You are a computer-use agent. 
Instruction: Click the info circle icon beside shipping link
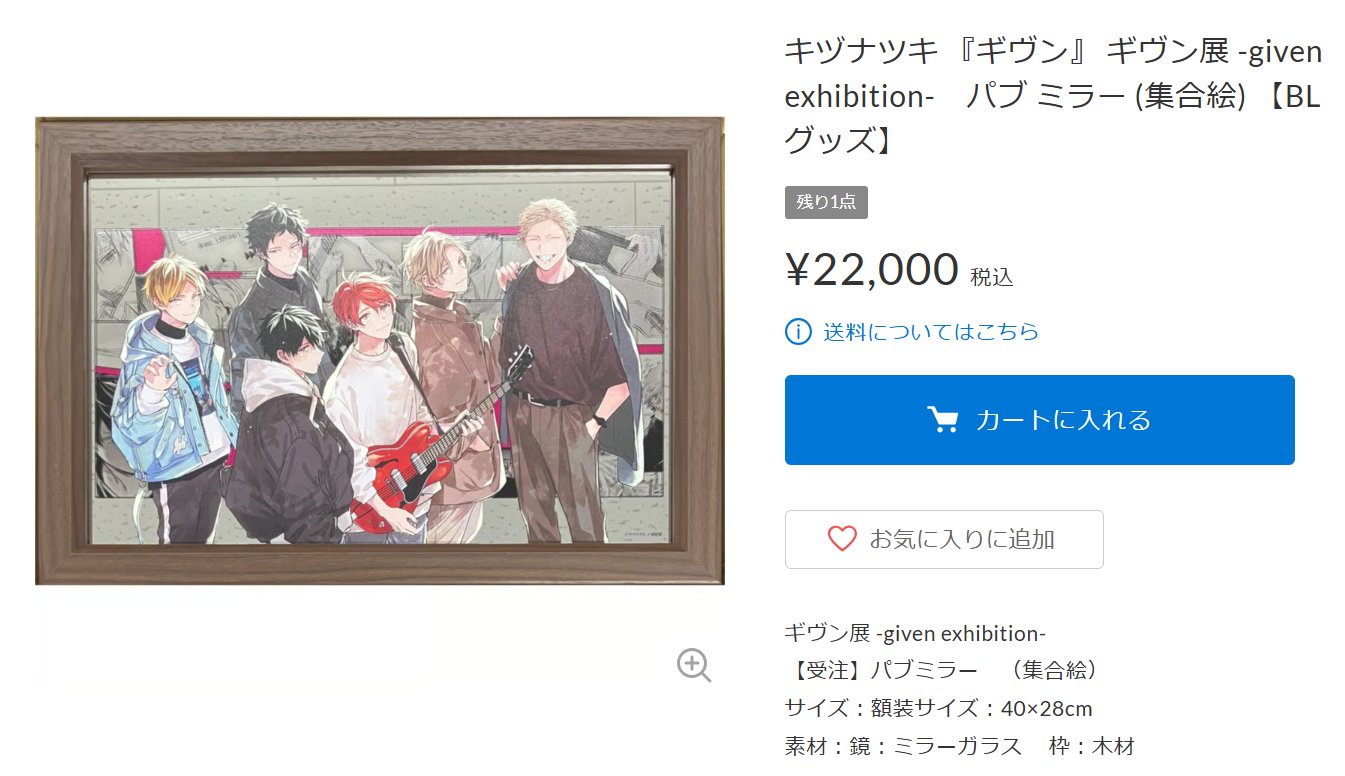(798, 331)
